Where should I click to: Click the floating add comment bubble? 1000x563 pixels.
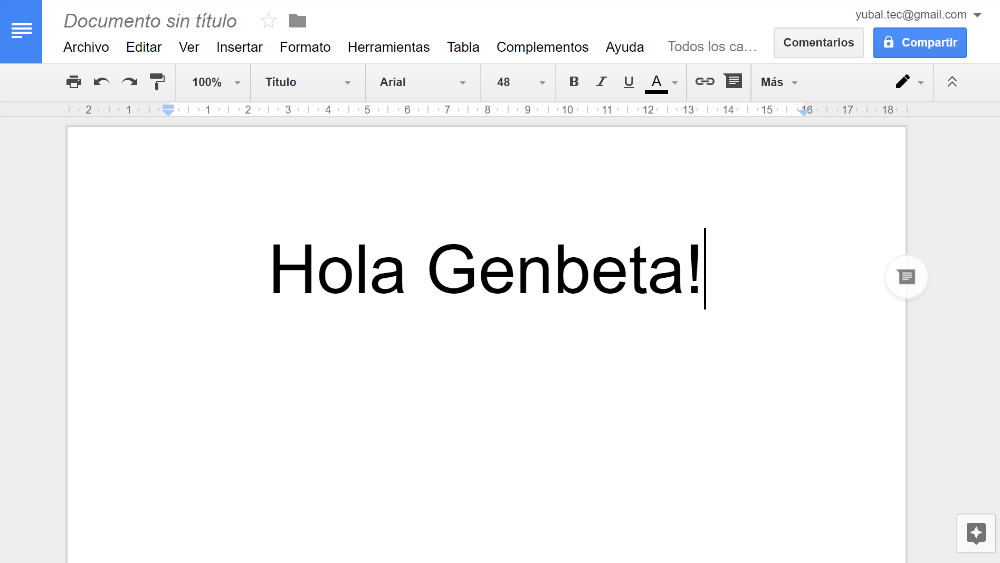tap(906, 277)
